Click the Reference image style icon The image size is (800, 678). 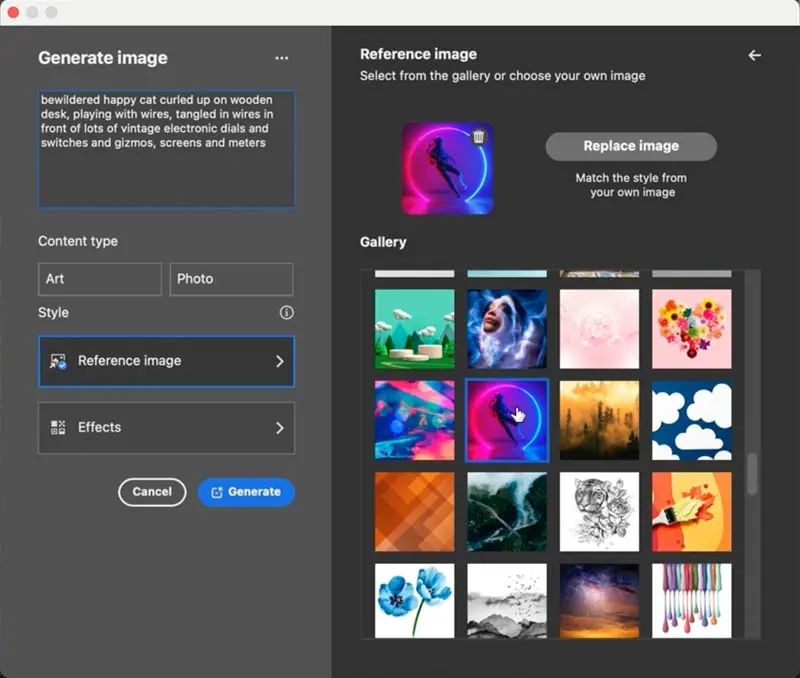click(x=58, y=361)
